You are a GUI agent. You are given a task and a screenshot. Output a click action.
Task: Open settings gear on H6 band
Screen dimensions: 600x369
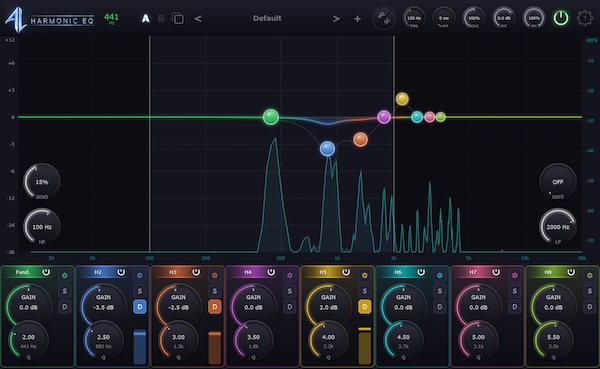tap(440, 275)
